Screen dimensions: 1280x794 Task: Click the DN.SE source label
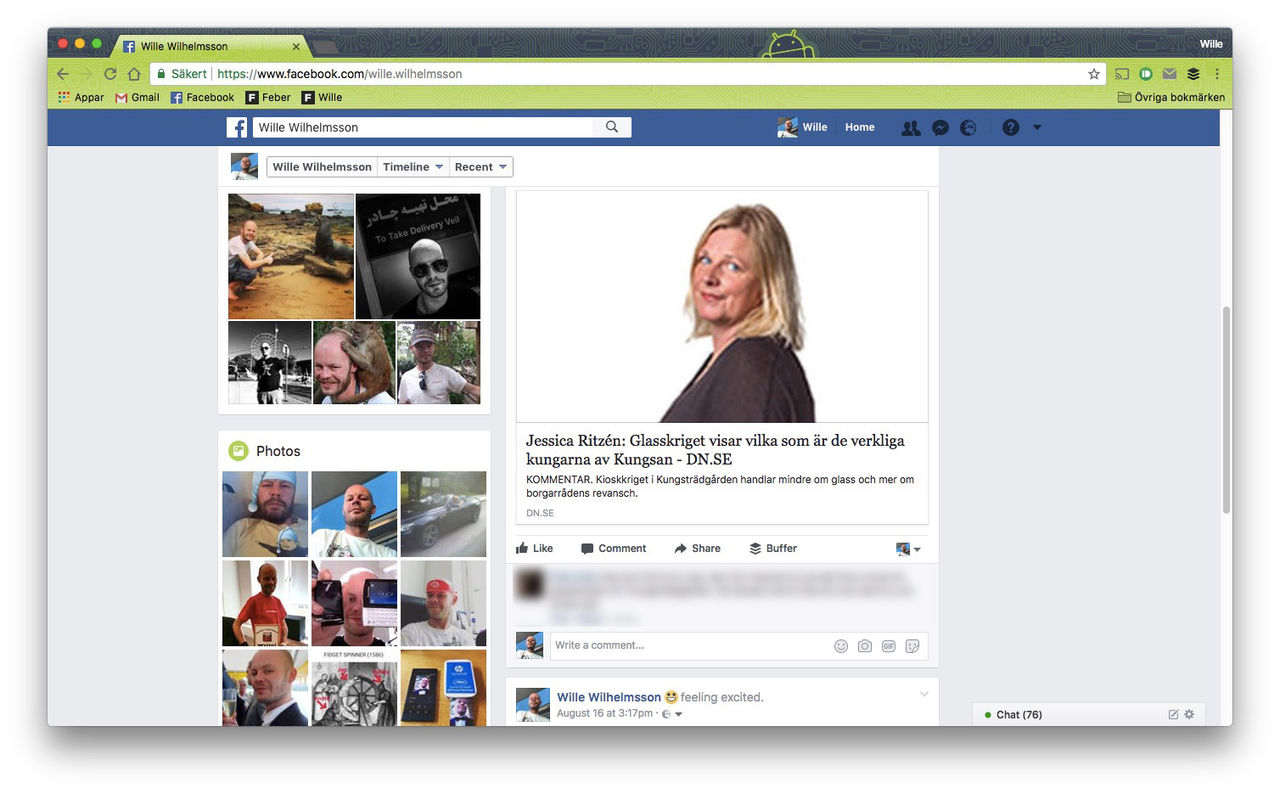[x=540, y=513]
